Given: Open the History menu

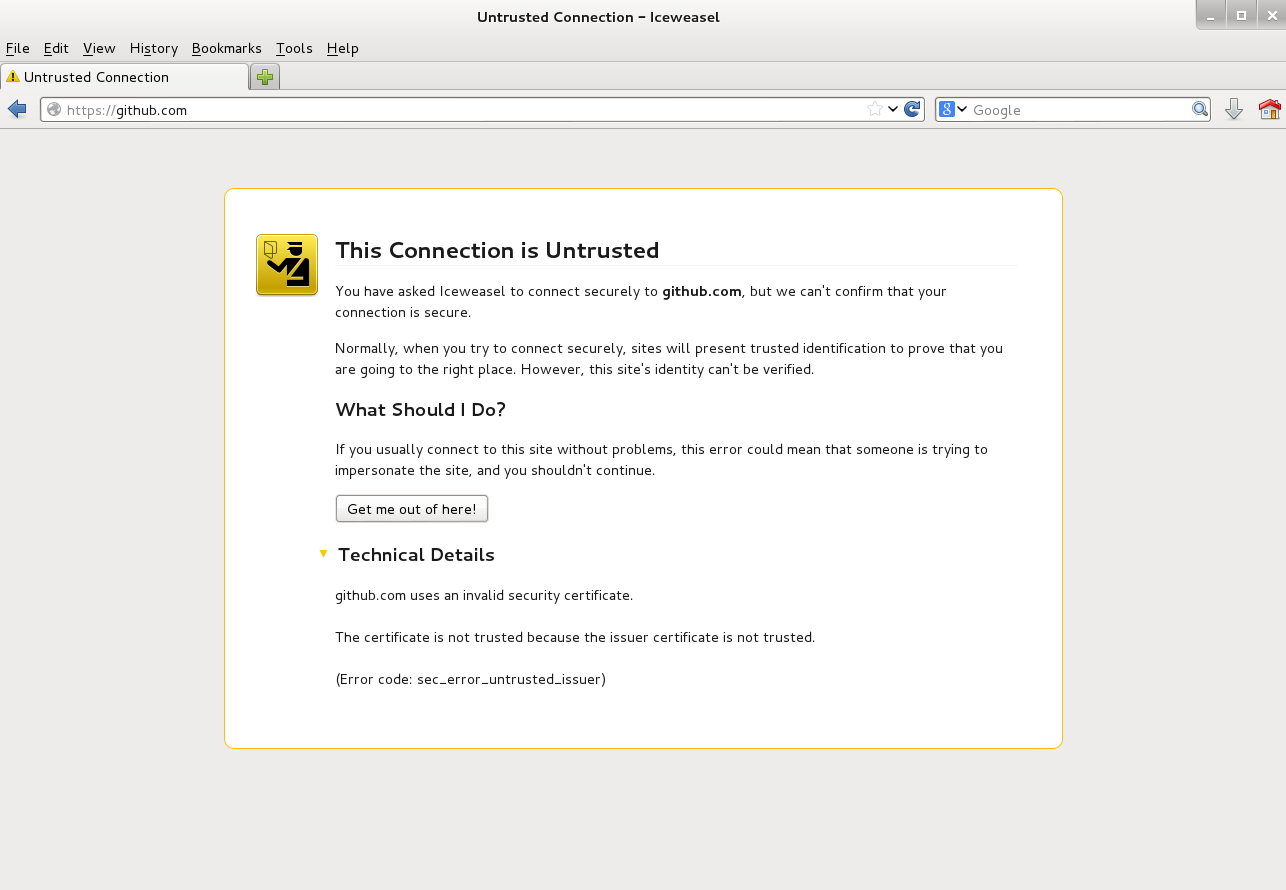Looking at the screenshot, I should point(154,48).
